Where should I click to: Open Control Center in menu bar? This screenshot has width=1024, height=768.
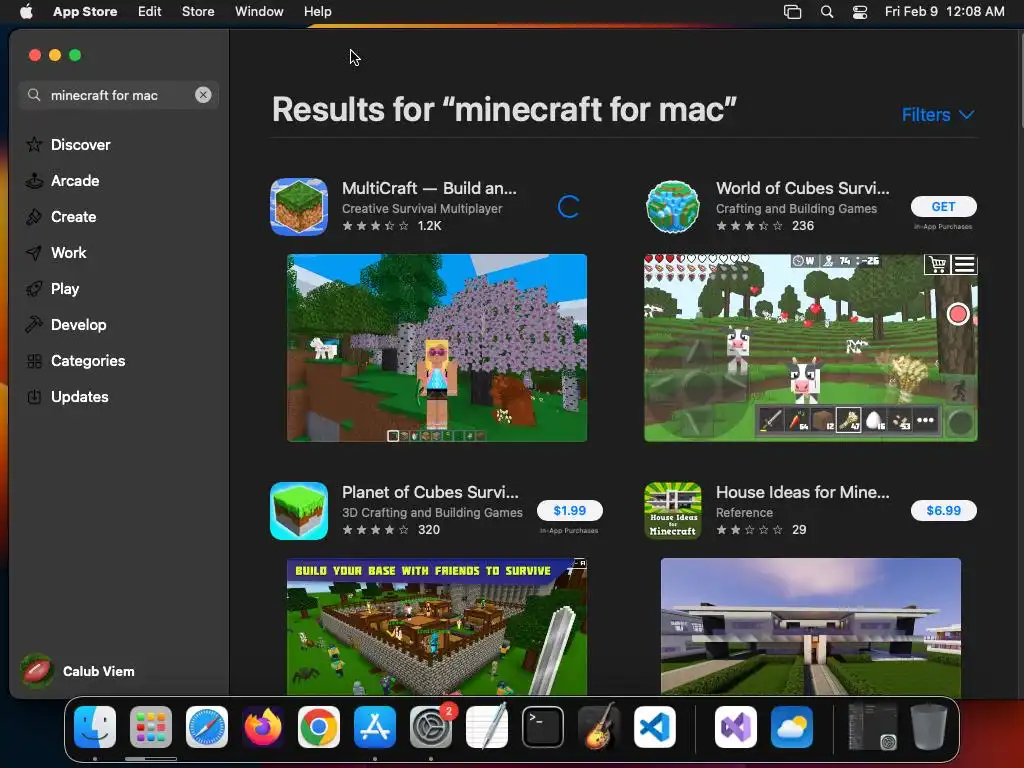(x=860, y=12)
